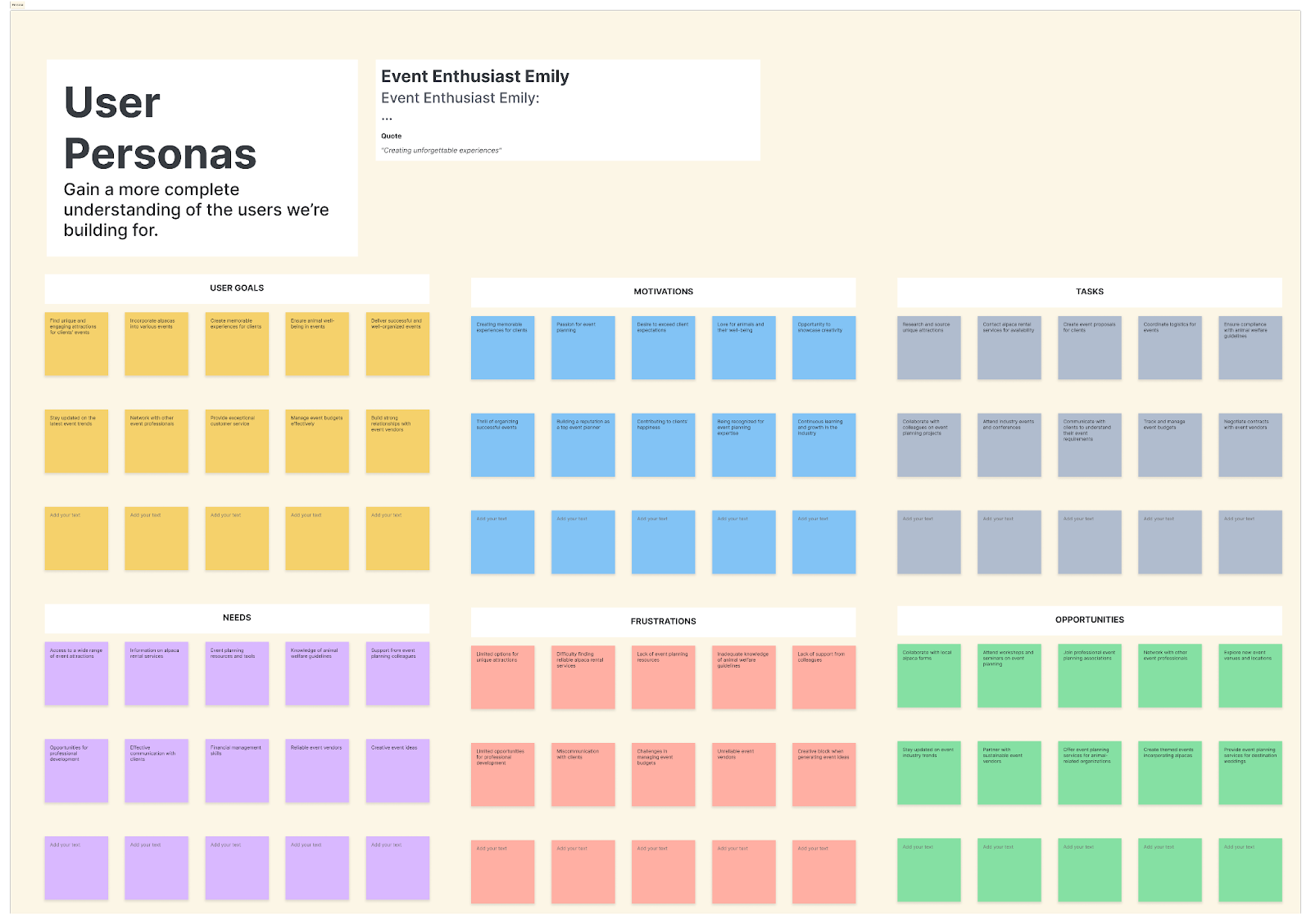This screenshot has height=924, width=1311.
Task: Click an 'Add your text' placeholder under Frustrations
Action: [502, 871]
